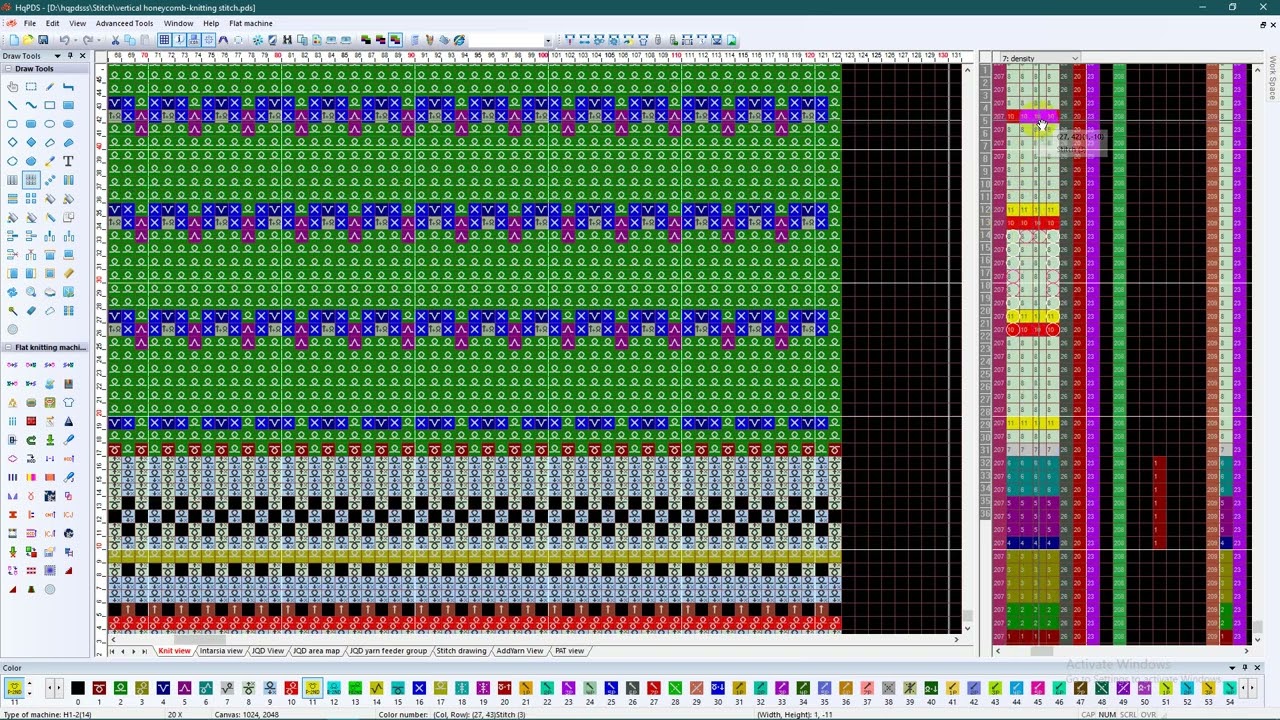This screenshot has height=720, width=1280.
Task: Click 'Type of machine' status text
Action: (48, 715)
